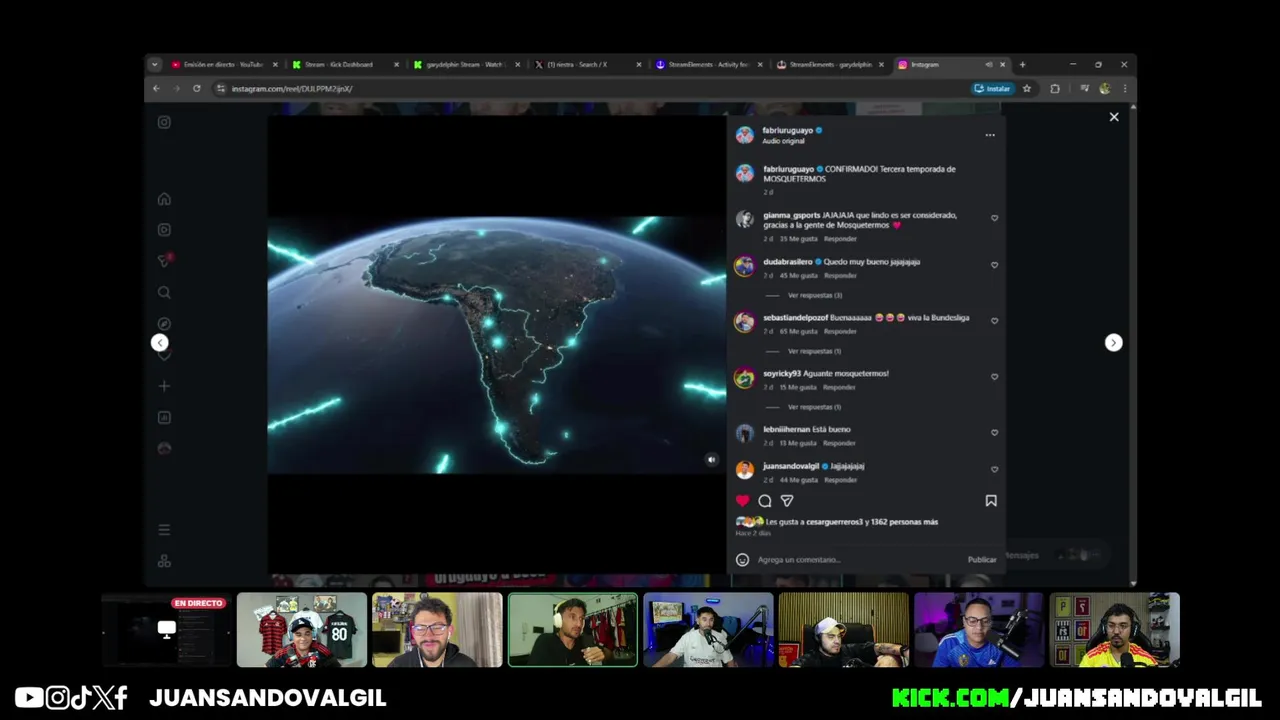Image resolution: width=1280 pixels, height=720 pixels.
Task: Bookmark this page with the star icon
Action: point(1026,89)
